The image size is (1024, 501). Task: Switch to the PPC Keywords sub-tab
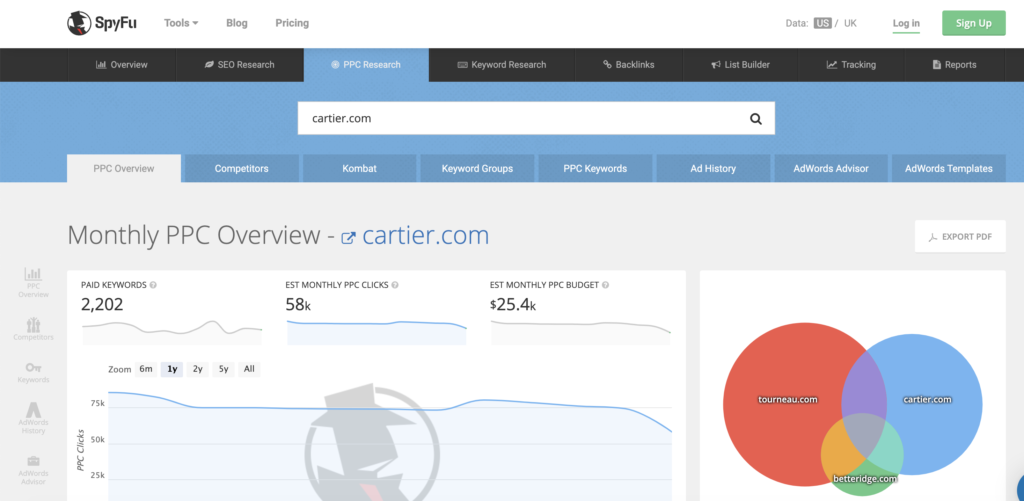595,169
